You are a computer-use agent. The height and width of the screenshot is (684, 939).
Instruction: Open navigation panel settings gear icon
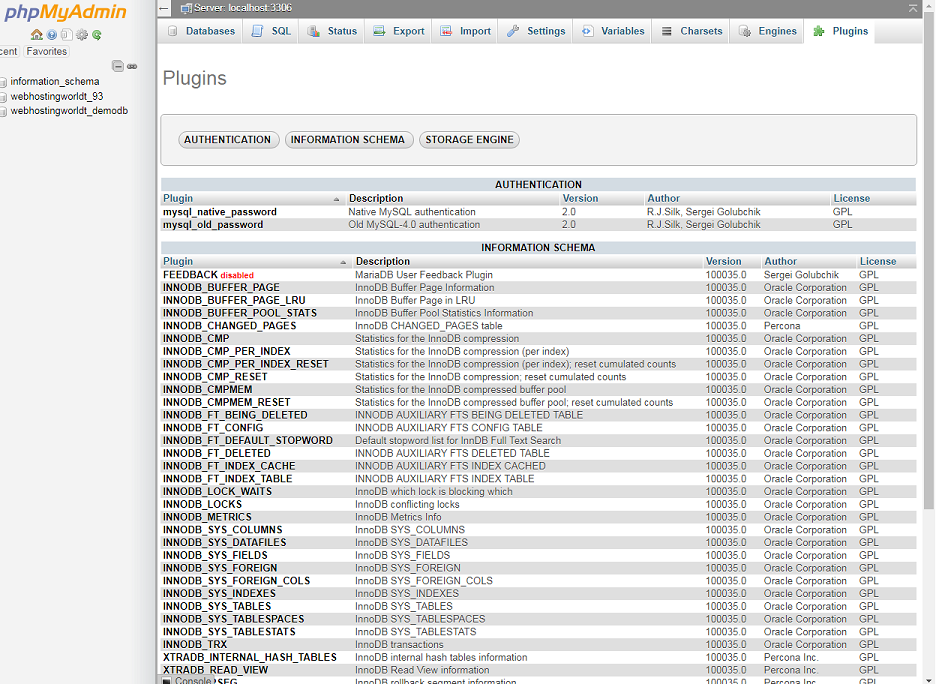[82, 35]
